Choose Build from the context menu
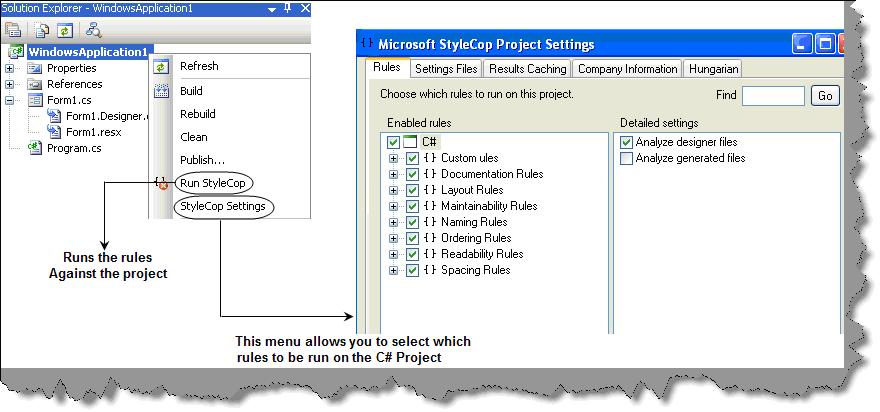The image size is (880, 412). [191, 91]
